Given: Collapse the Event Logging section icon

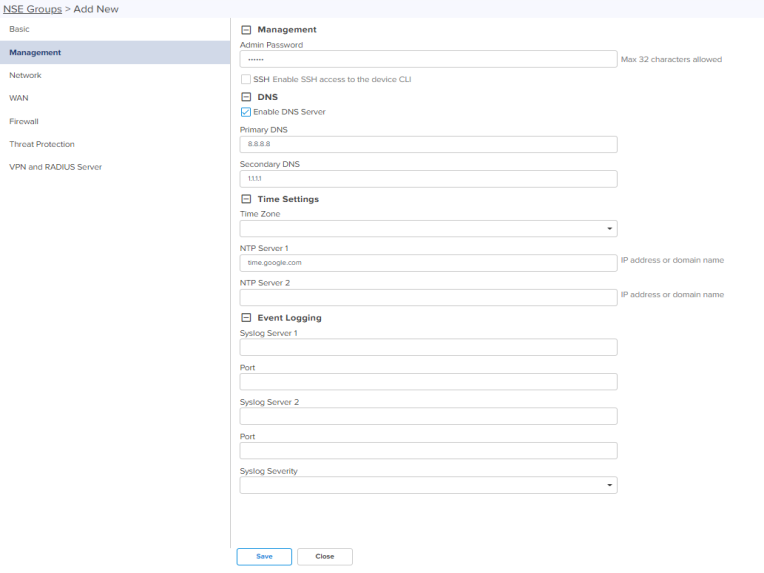Looking at the screenshot, I should pyautogui.click(x=246, y=318).
